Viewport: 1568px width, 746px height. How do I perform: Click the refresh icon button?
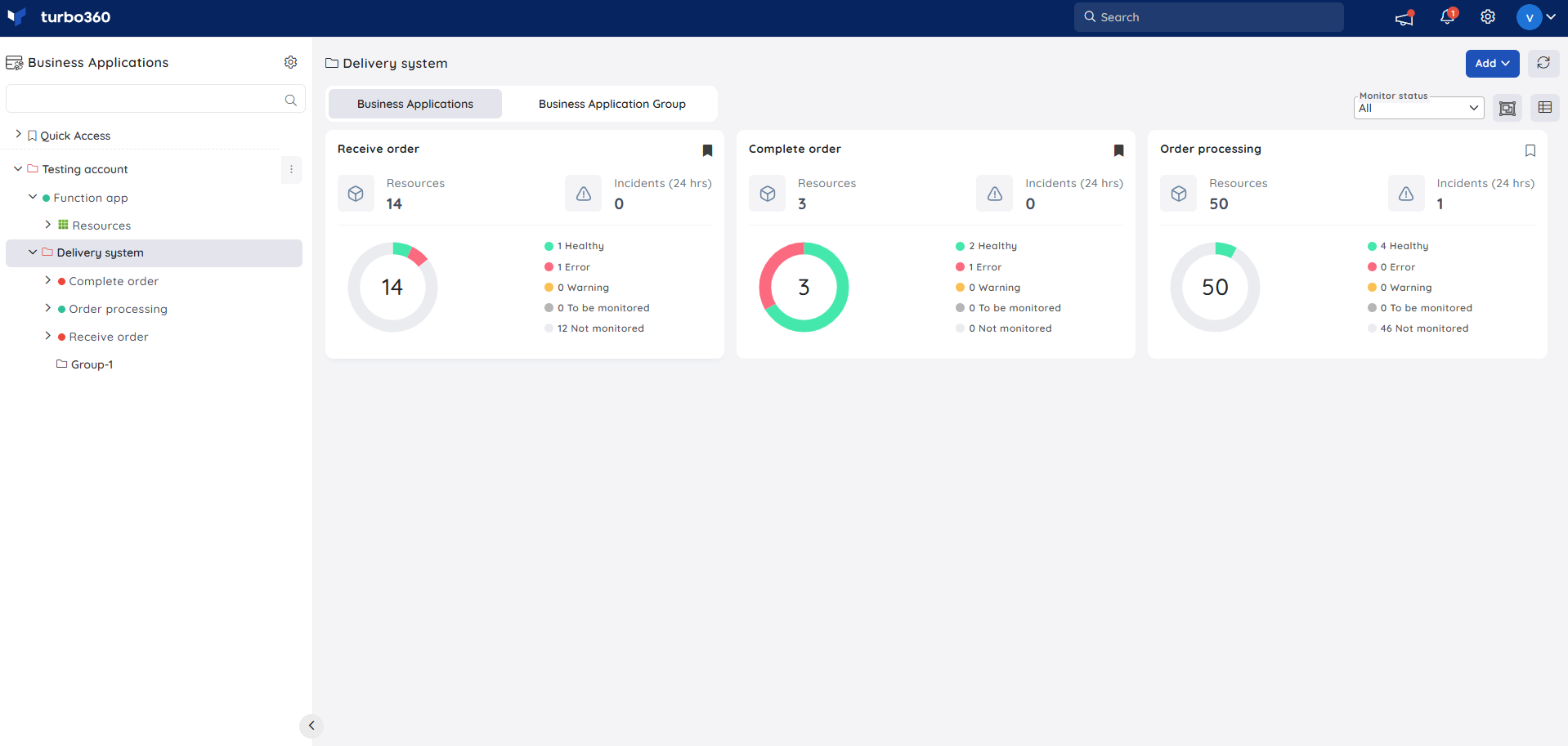[x=1543, y=63]
